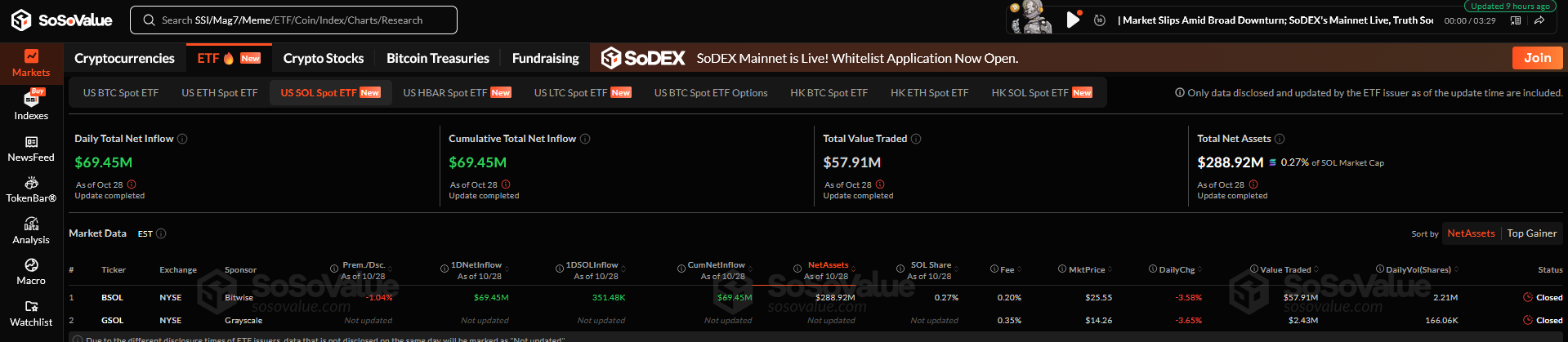This screenshot has height=342, width=1568.
Task: Sort table by 1DNetInflow column
Action: coord(476,265)
